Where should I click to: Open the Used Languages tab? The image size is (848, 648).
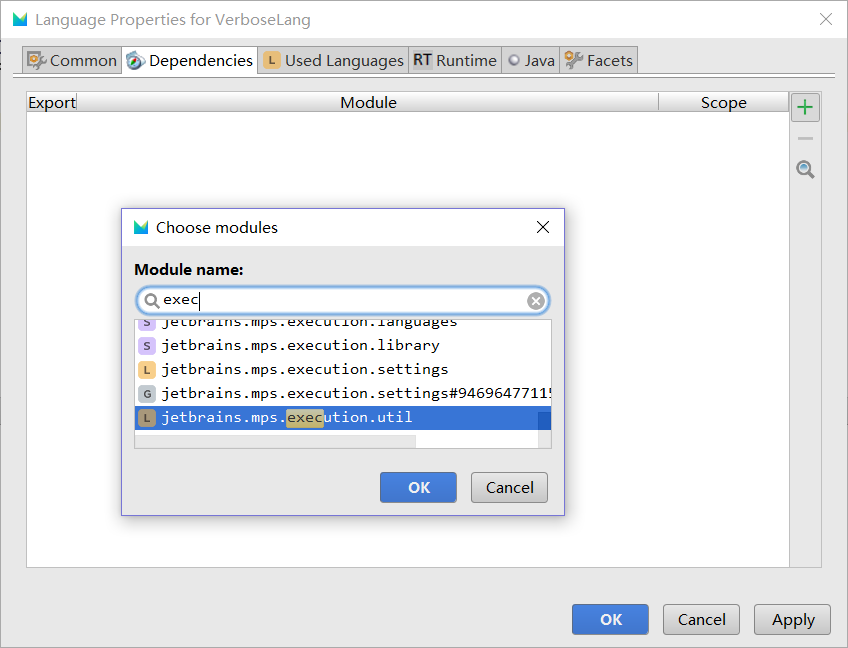click(334, 61)
